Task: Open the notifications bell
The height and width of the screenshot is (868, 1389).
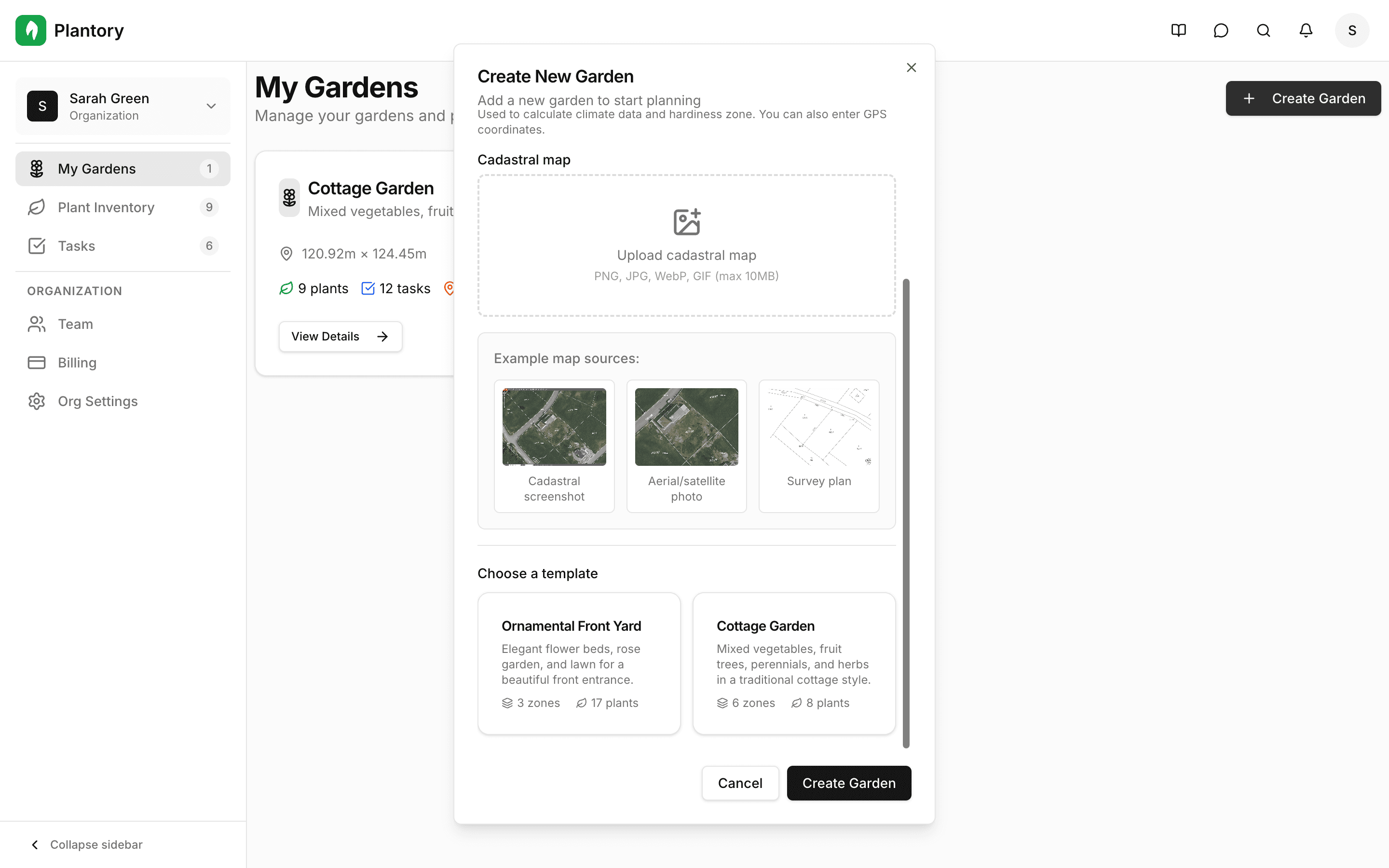Action: click(x=1305, y=30)
